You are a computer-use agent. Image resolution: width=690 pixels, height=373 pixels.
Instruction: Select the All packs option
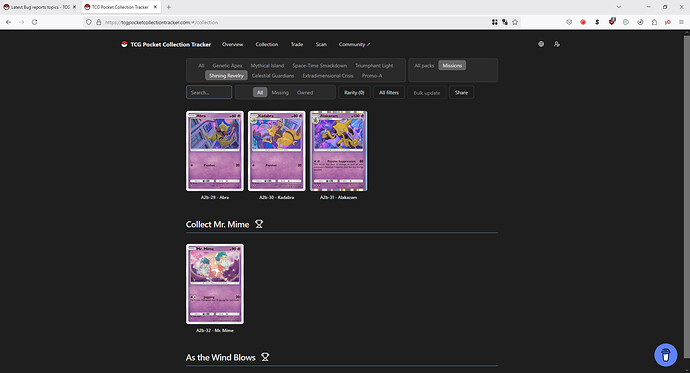pyautogui.click(x=424, y=66)
